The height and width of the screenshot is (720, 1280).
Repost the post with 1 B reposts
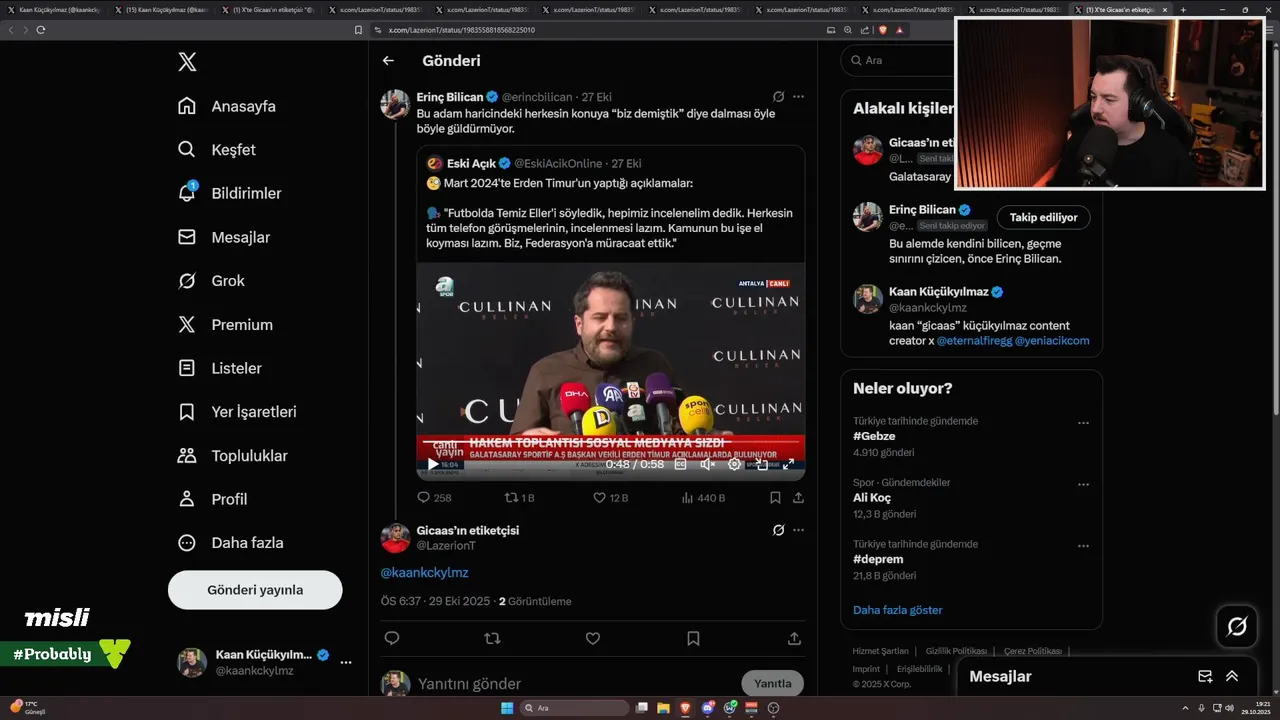click(x=519, y=497)
